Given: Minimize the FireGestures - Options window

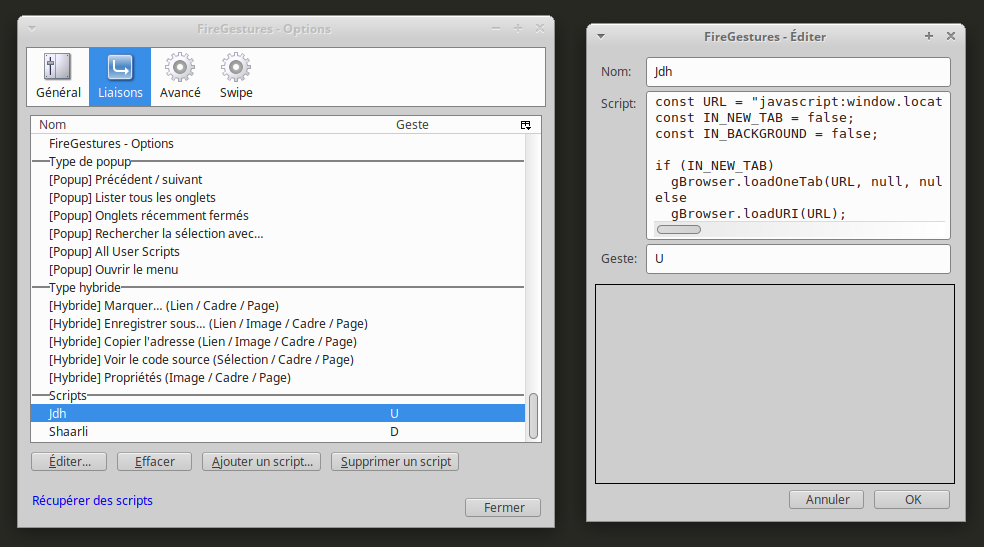Looking at the screenshot, I should [x=496, y=28].
